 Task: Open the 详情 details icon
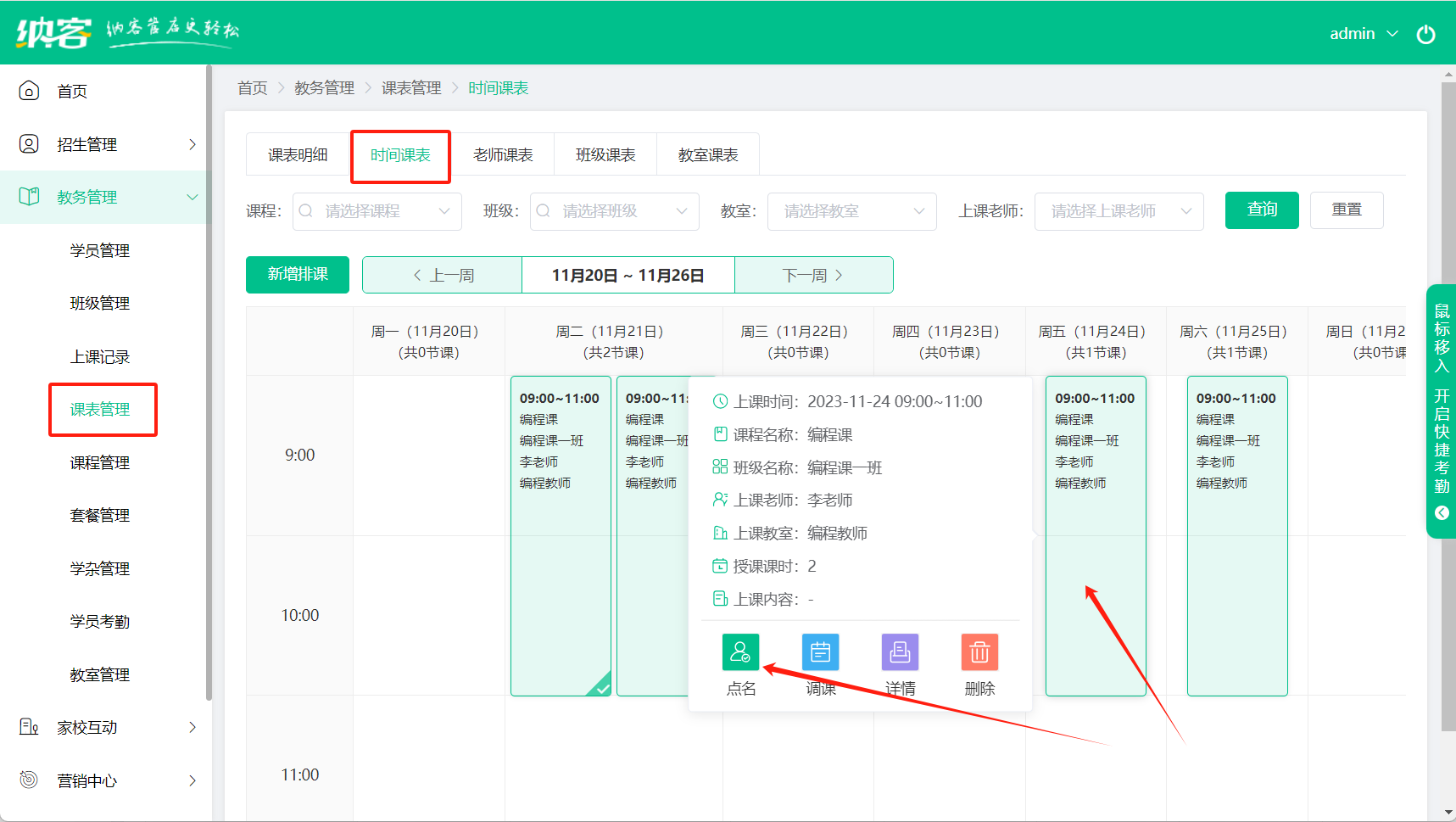click(900, 652)
